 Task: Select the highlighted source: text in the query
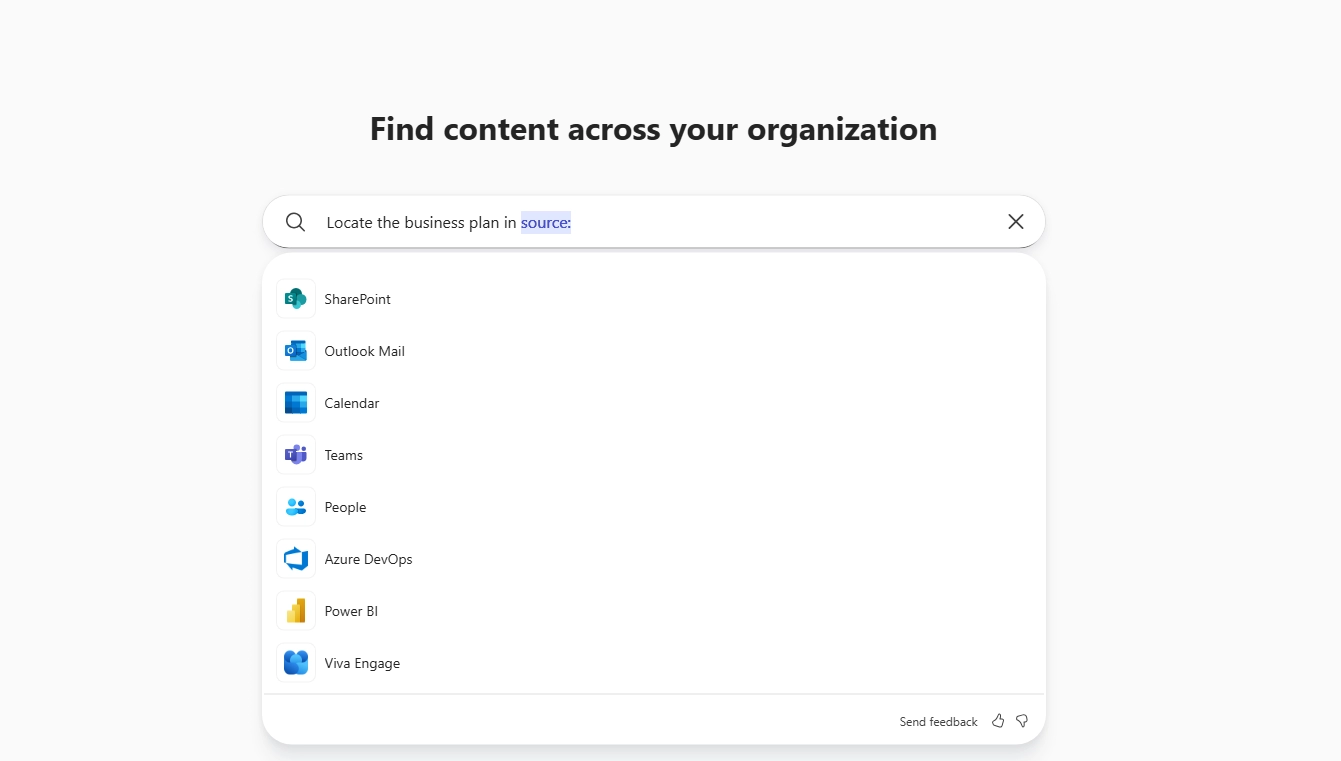[546, 222]
